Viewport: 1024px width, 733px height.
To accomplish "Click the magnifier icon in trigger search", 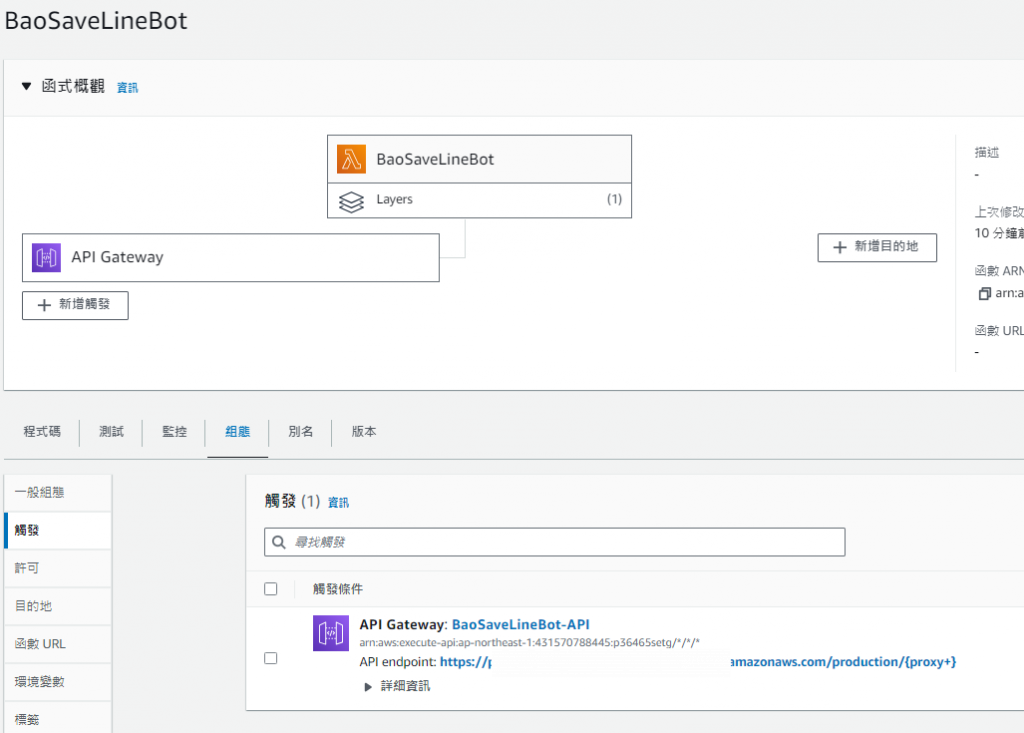I will tap(279, 542).
